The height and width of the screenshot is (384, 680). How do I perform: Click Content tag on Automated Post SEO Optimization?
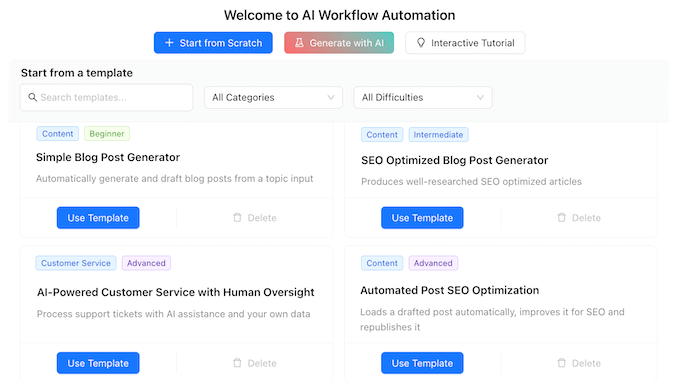pyautogui.click(x=382, y=263)
